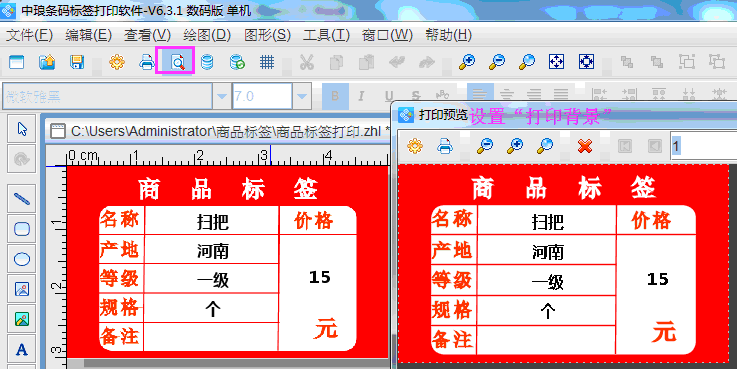Open the 编辑(E) menu

[x=88, y=35]
